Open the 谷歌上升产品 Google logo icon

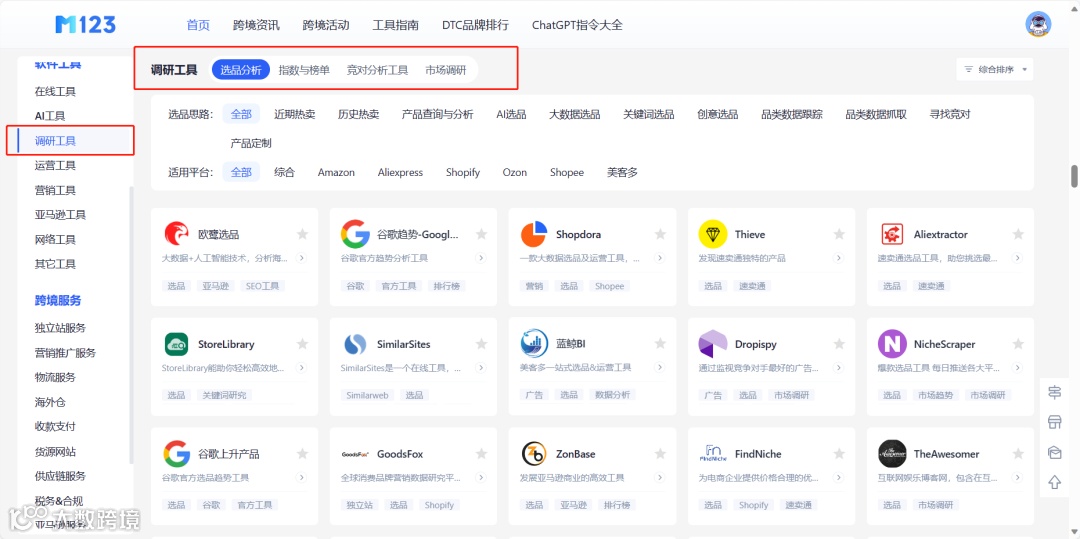coord(176,454)
